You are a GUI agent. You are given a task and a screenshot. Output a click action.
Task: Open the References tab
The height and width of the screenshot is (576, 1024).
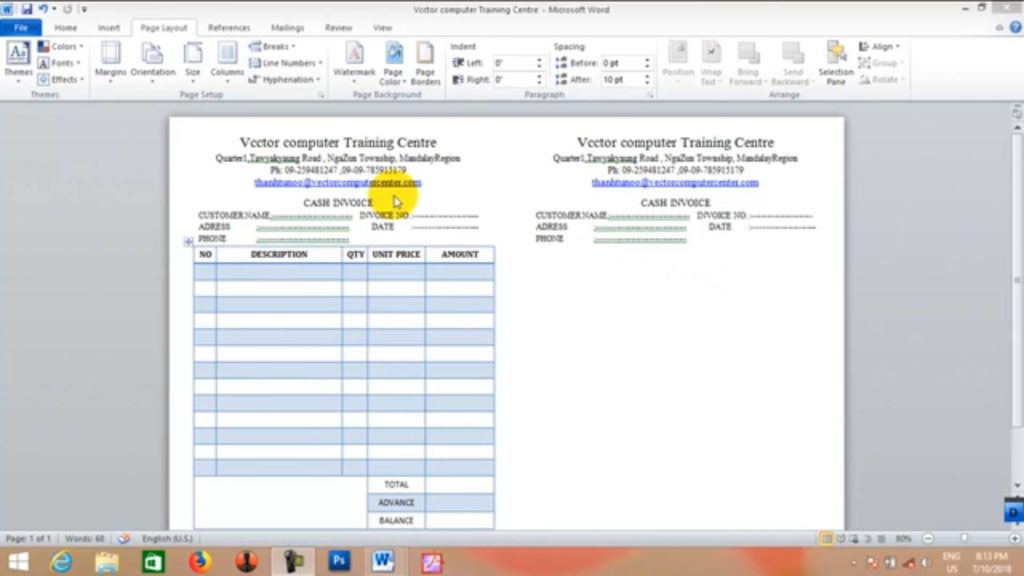[229, 27]
